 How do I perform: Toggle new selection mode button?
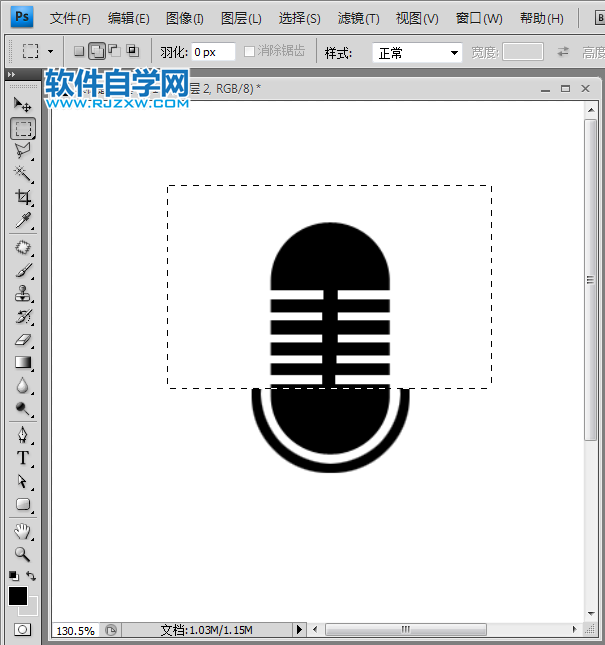pos(80,52)
